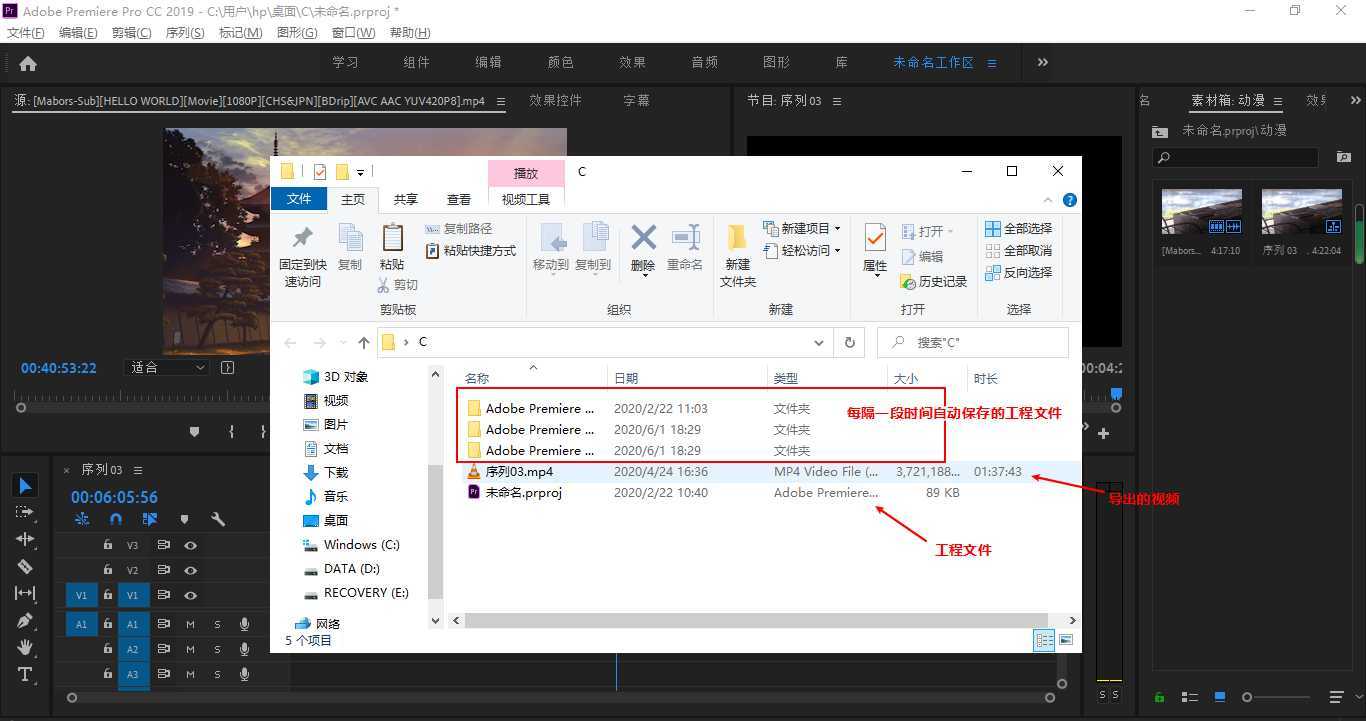
Task: Click the source timecode 00:40:53:22
Action: pyautogui.click(x=59, y=368)
